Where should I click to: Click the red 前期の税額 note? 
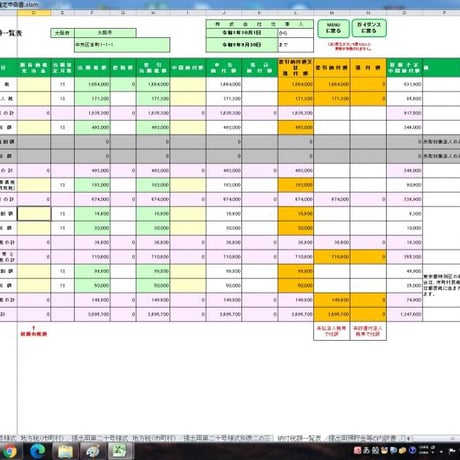tap(34, 334)
